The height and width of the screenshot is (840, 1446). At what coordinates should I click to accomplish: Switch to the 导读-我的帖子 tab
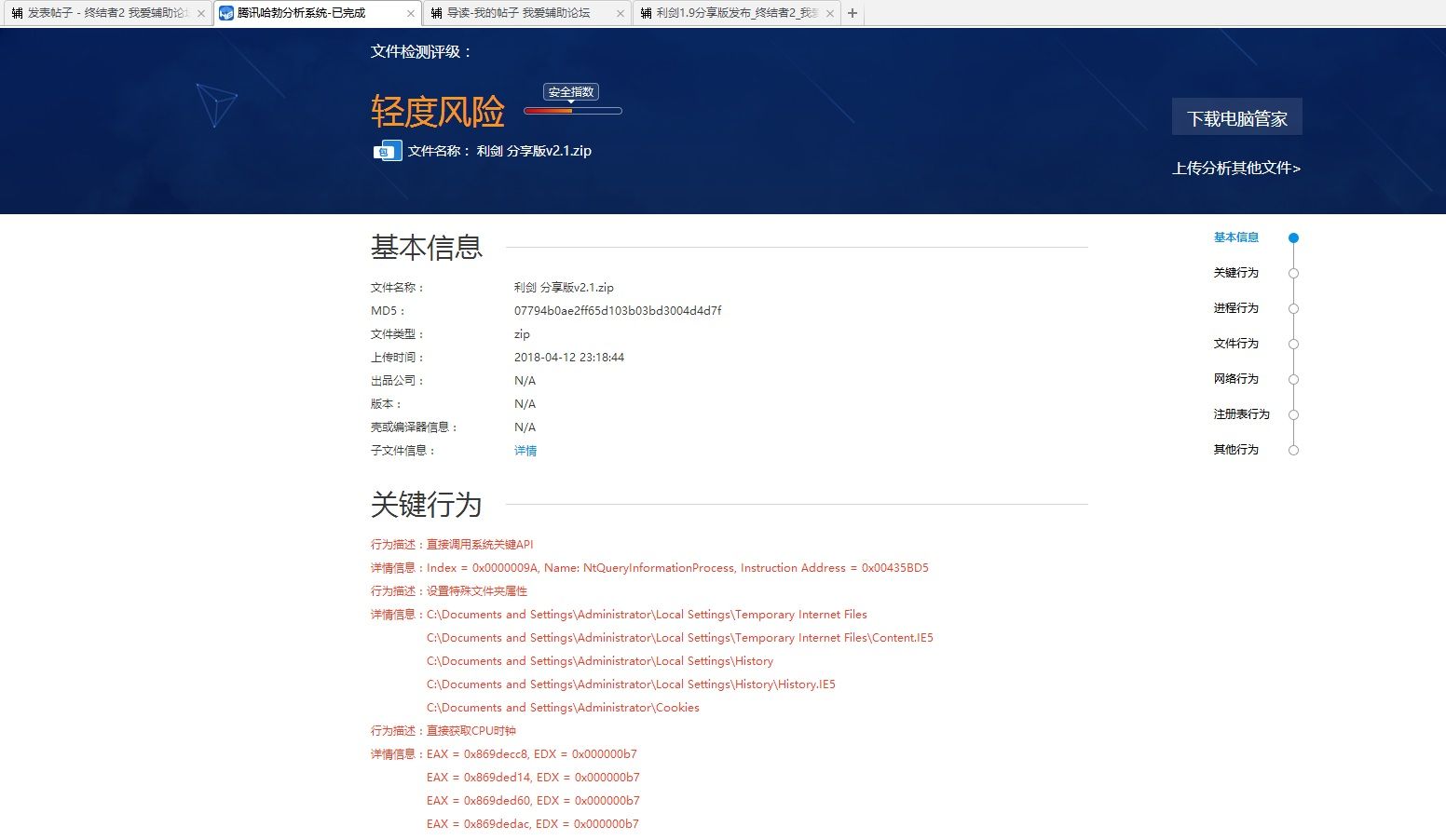click(527, 13)
